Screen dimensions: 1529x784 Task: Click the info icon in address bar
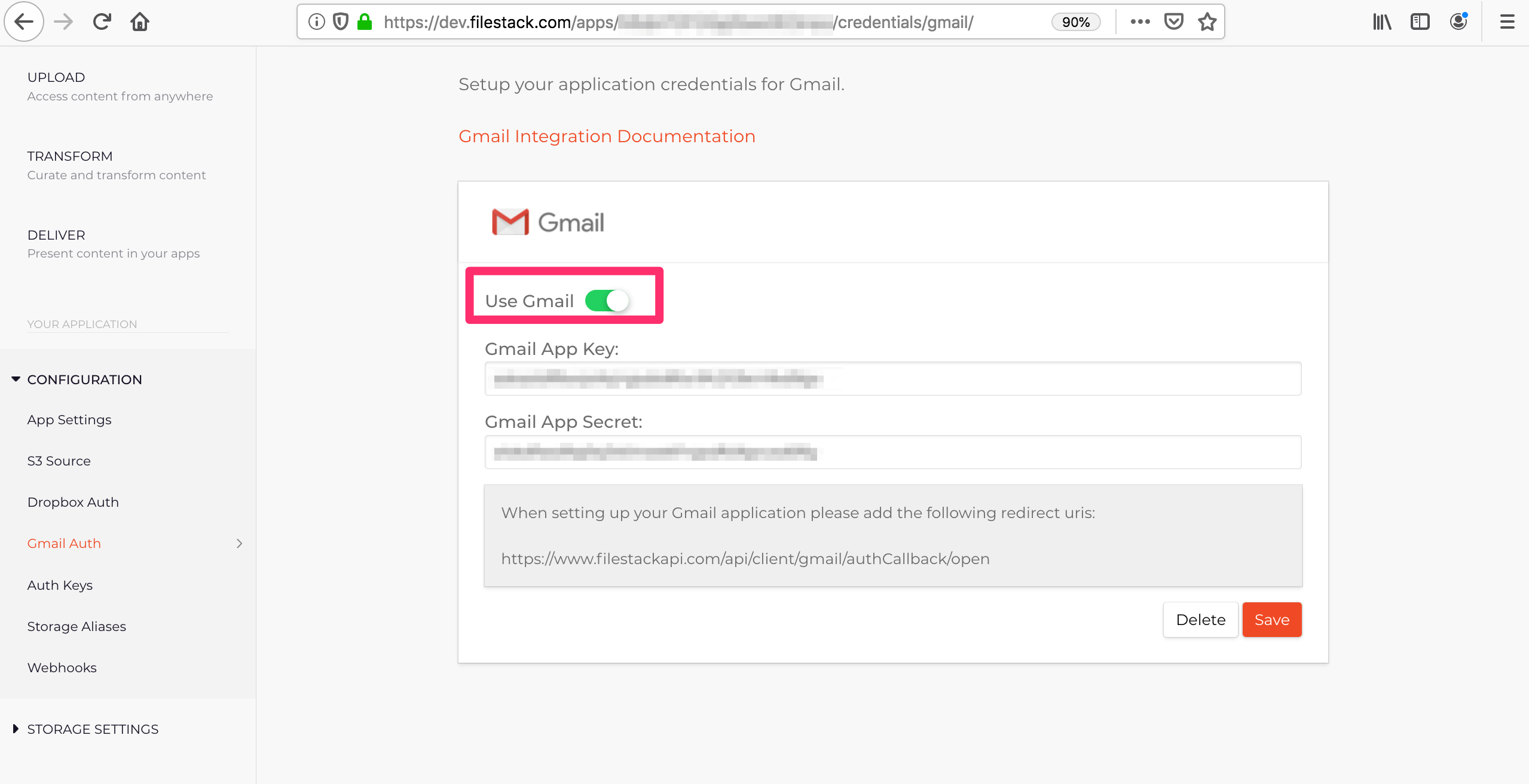coord(318,22)
